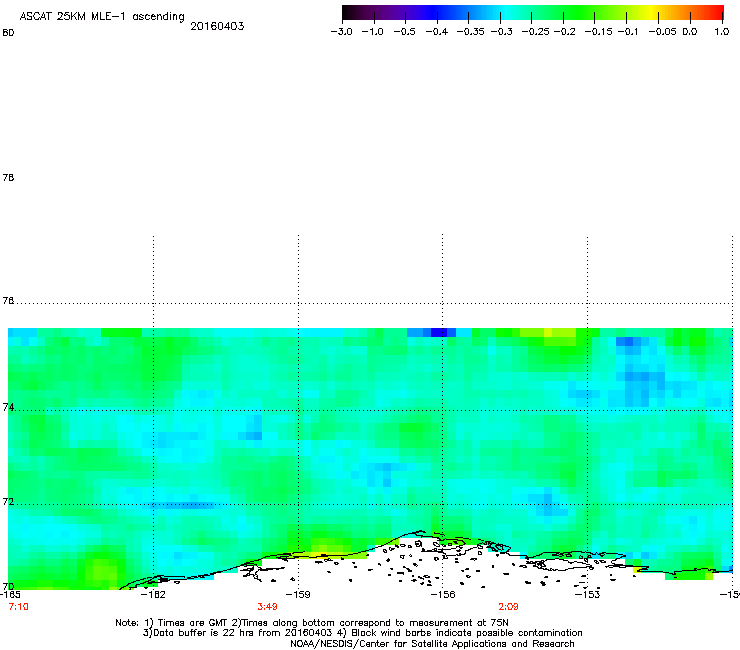Click the 80 latitude axis label
Viewport: 740px width, 650px height.
[8, 33]
